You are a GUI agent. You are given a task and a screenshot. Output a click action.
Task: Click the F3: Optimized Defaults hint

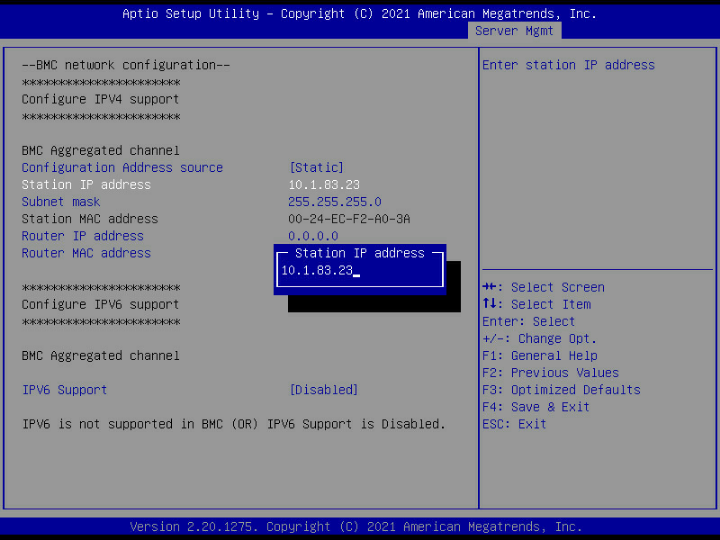point(561,390)
